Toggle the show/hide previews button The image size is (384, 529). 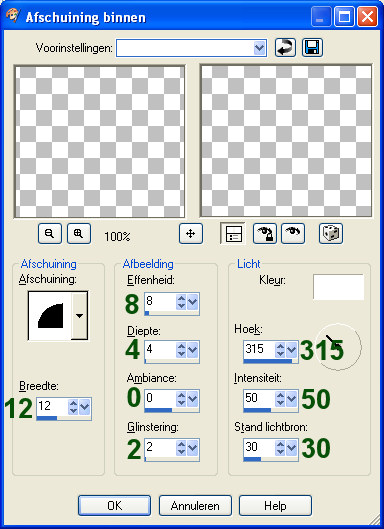click(x=233, y=233)
